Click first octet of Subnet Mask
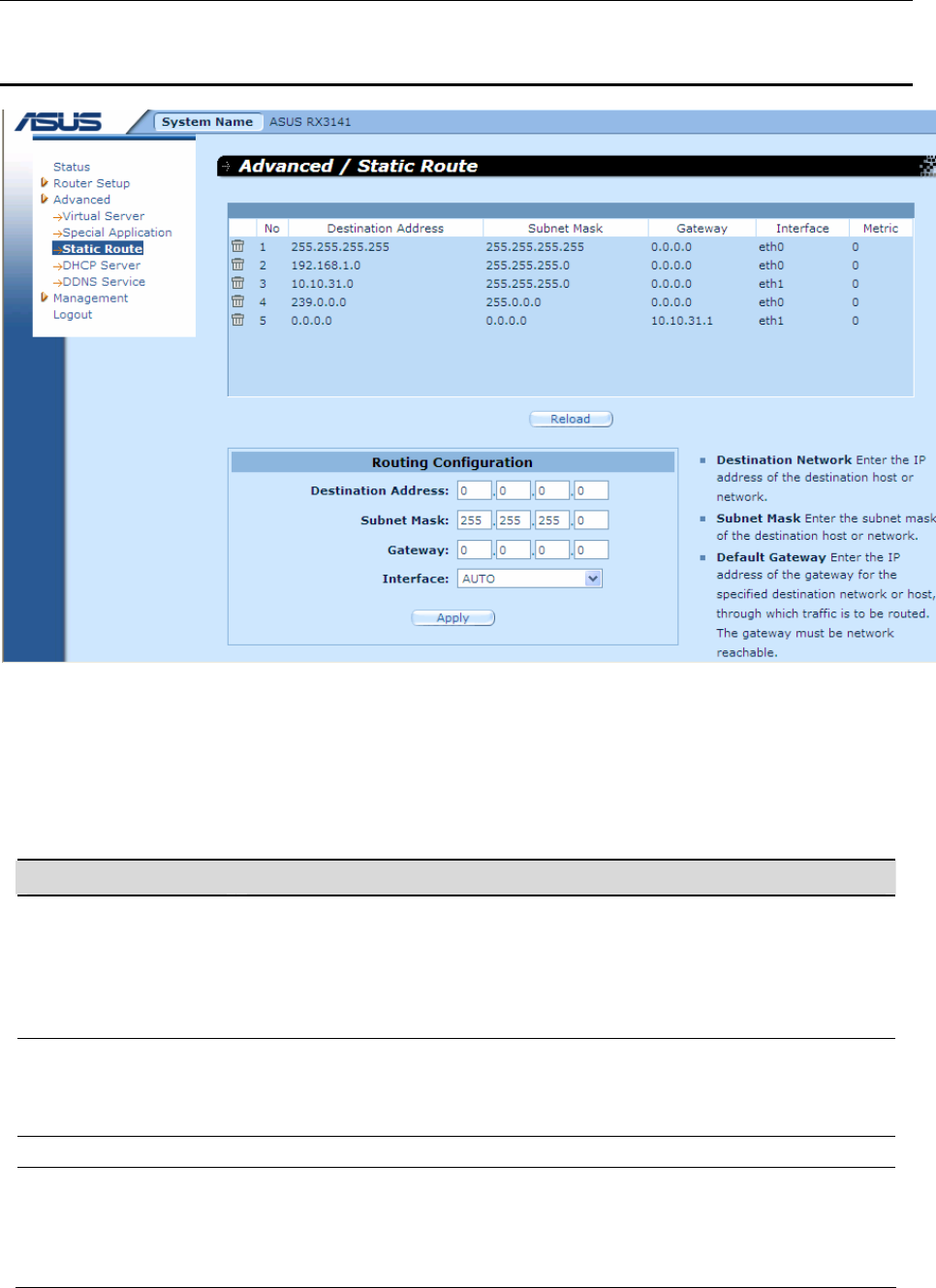 pos(475,520)
